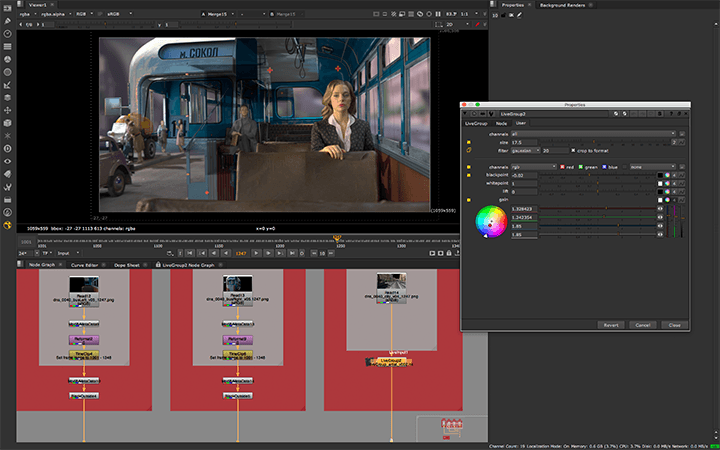Click the Revert button

612,325
